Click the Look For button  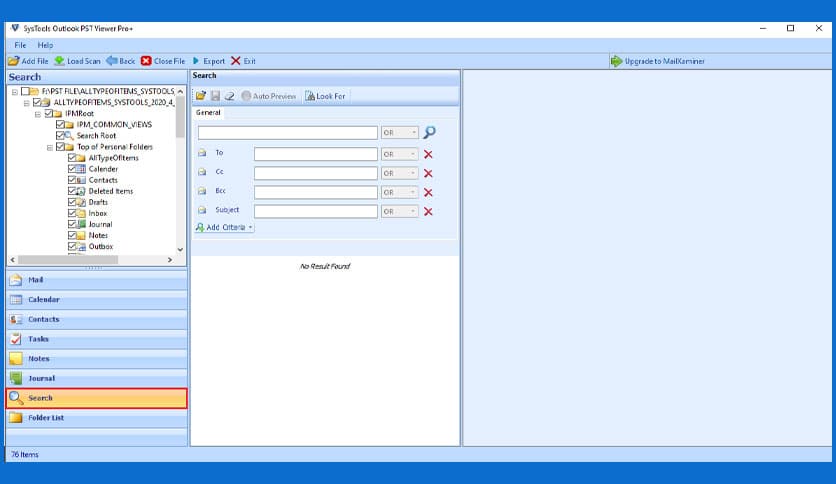[x=325, y=96]
